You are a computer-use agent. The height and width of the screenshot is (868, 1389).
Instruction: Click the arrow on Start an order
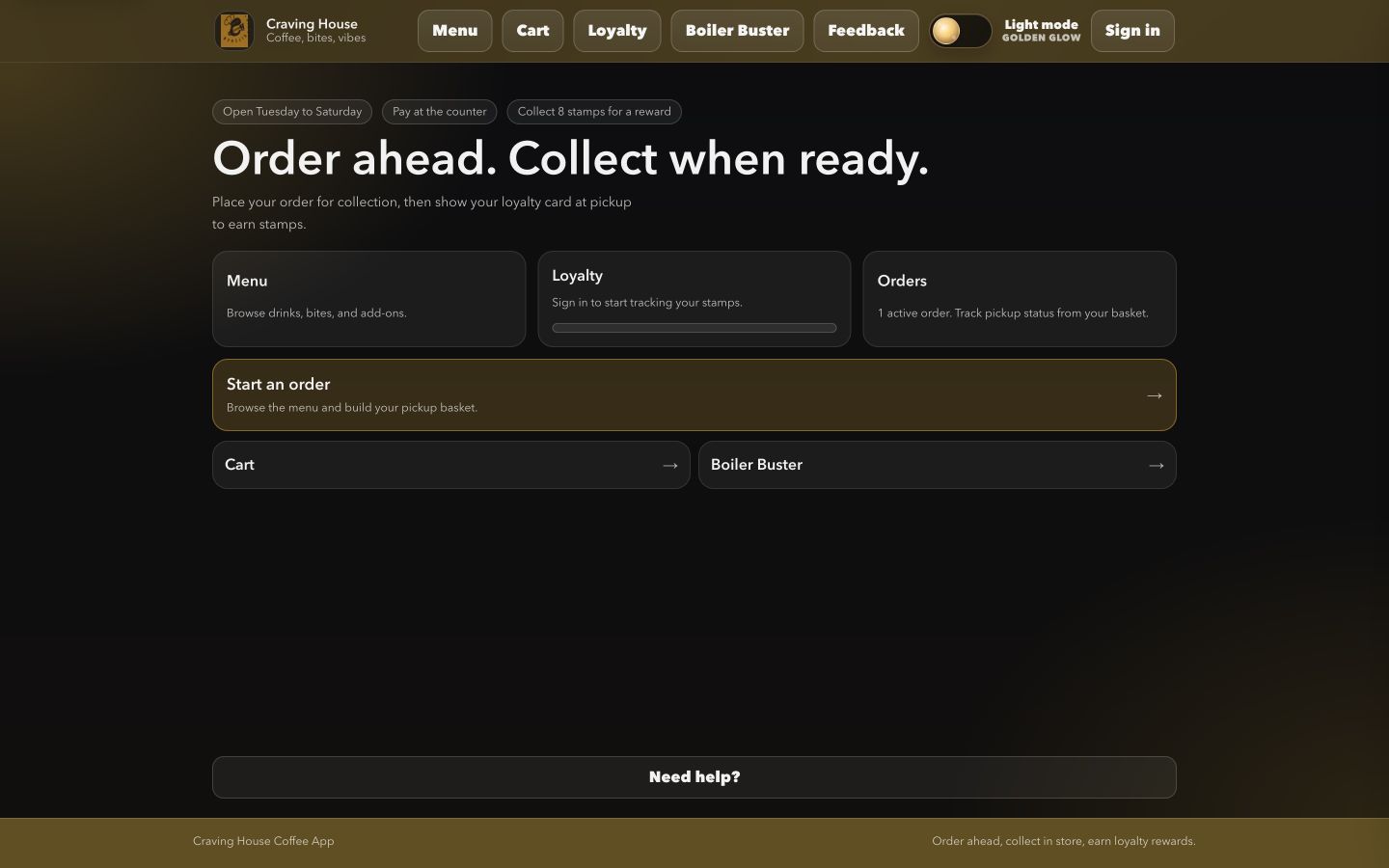click(1155, 395)
